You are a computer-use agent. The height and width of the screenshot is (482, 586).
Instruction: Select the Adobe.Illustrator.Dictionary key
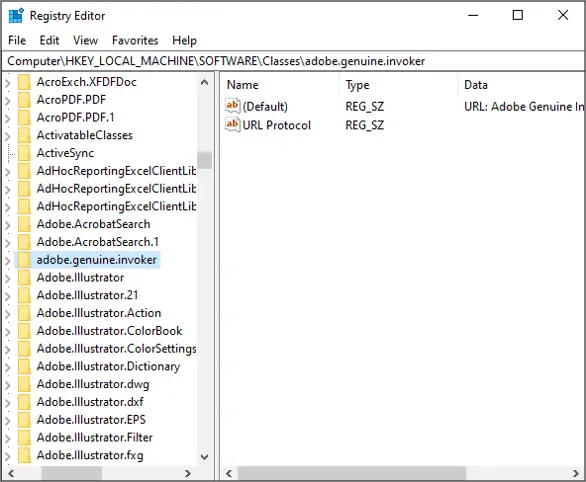pos(108,366)
